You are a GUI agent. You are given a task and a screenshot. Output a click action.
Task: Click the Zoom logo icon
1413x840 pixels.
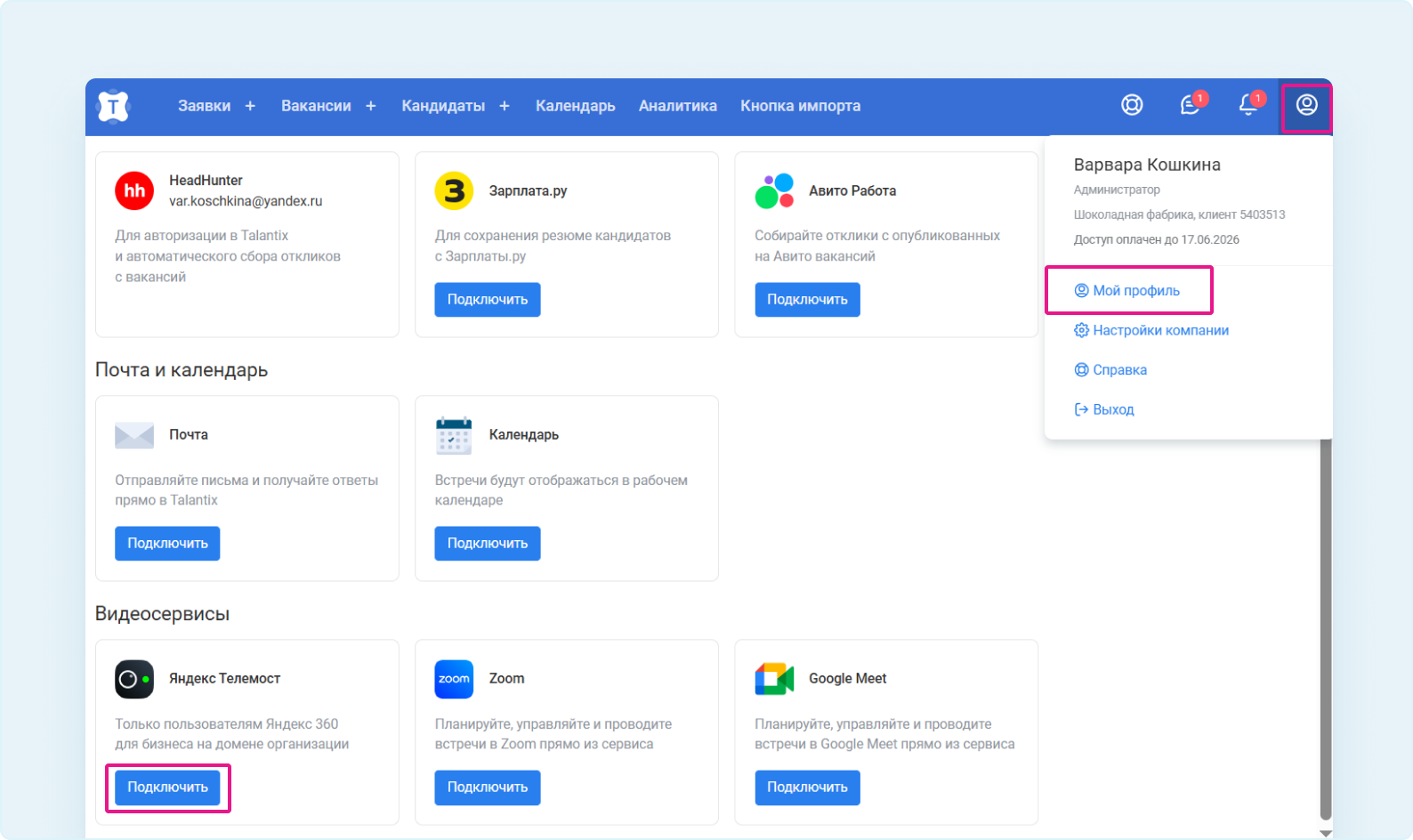[454, 679]
